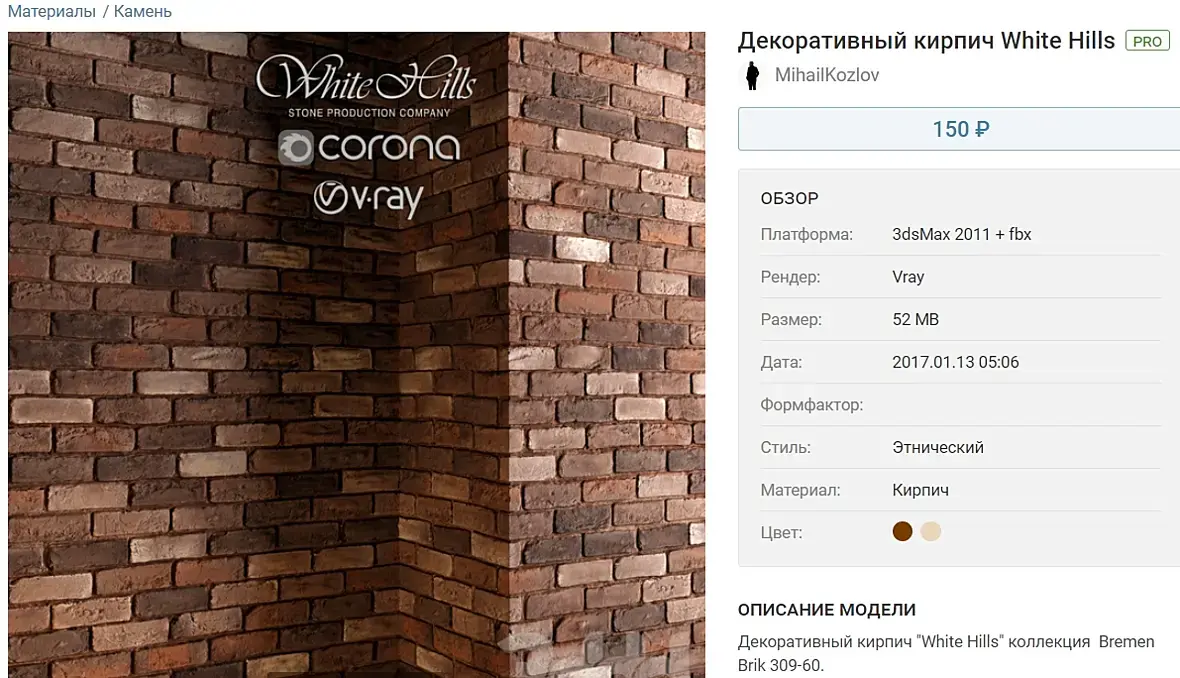Select the beige color swatch
1180x678 pixels.
[x=931, y=531]
